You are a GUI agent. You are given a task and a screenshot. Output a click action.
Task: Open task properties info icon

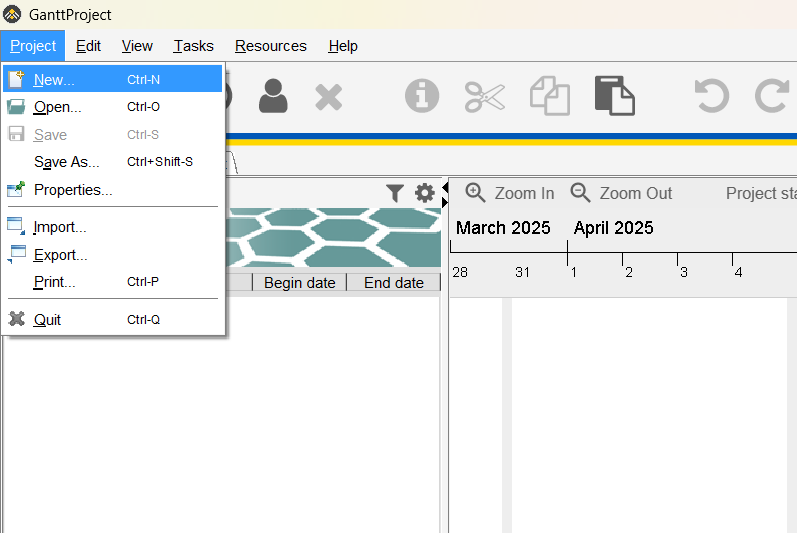(x=422, y=96)
